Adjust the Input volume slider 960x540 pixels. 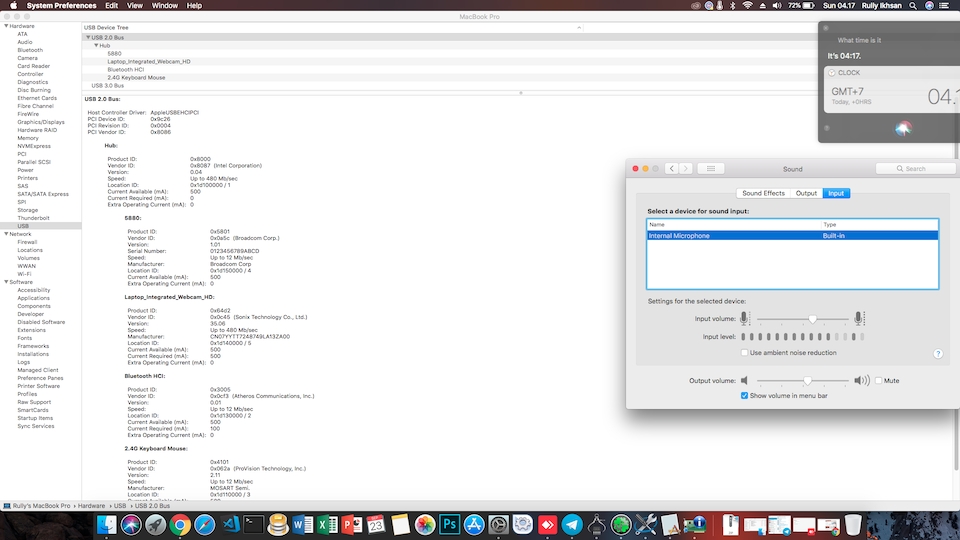[x=812, y=319]
